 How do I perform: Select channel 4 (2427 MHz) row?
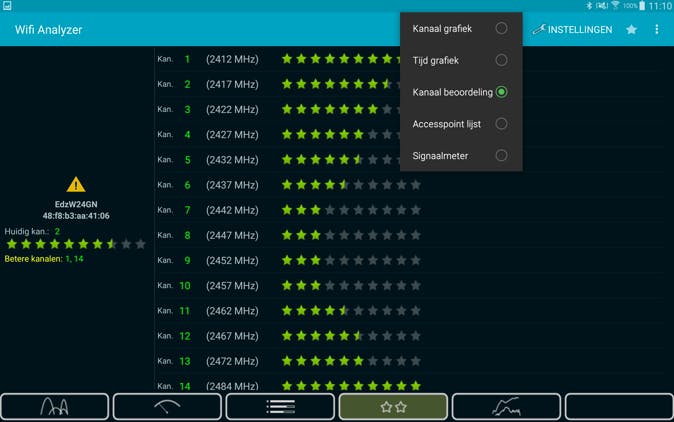278,135
